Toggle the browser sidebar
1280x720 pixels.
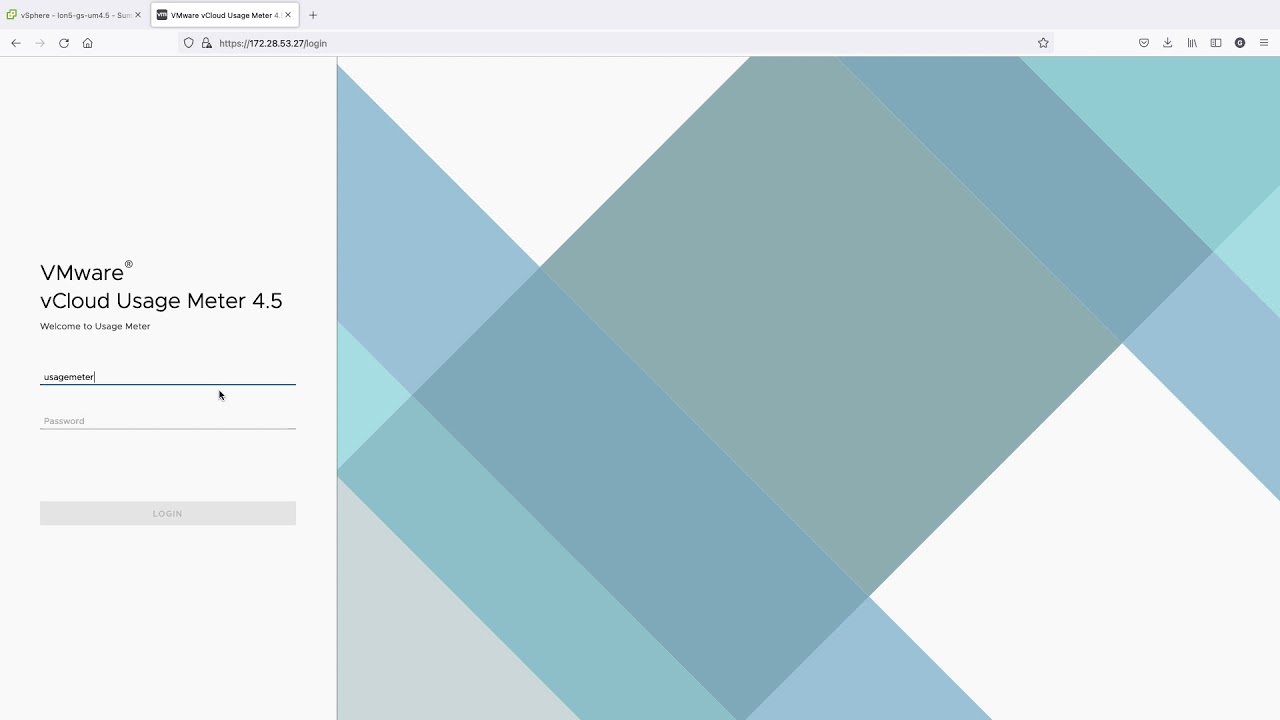pos(1216,43)
